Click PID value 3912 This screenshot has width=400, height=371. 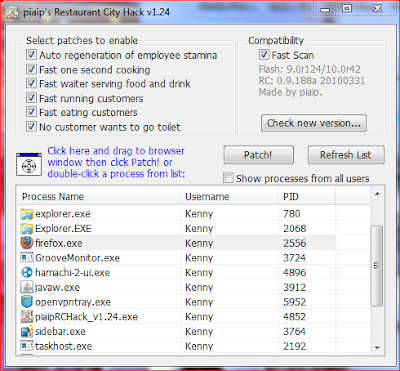point(294,287)
